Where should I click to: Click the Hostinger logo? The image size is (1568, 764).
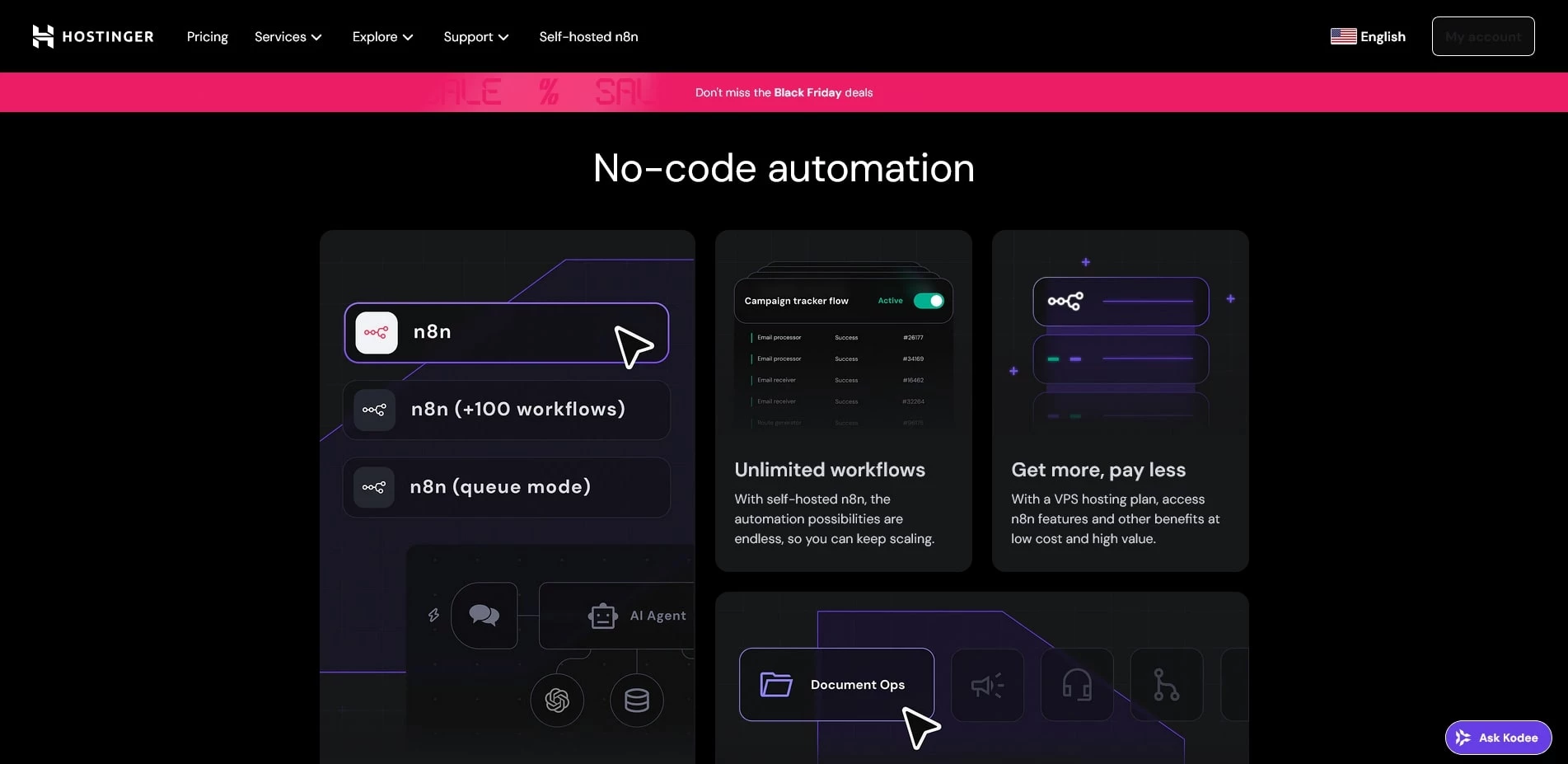click(92, 36)
